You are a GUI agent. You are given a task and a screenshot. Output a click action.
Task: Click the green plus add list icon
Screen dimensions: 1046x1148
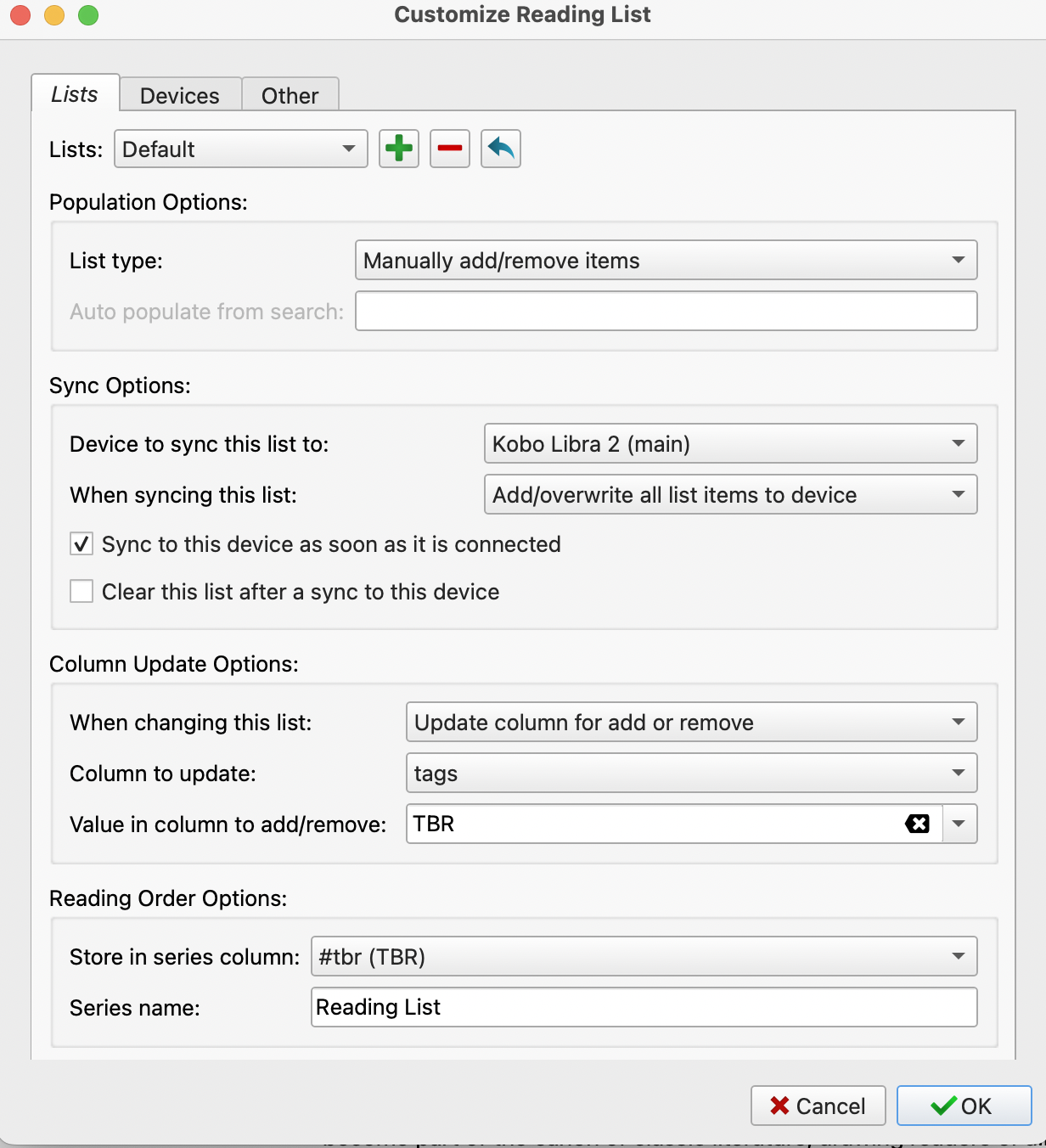[398, 149]
